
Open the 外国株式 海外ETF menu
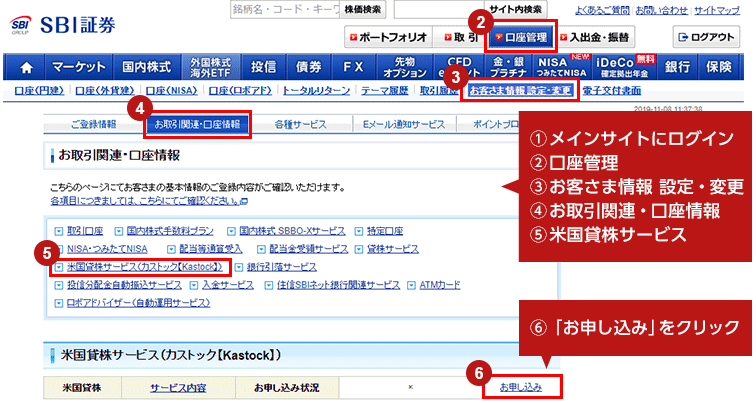click(211, 67)
